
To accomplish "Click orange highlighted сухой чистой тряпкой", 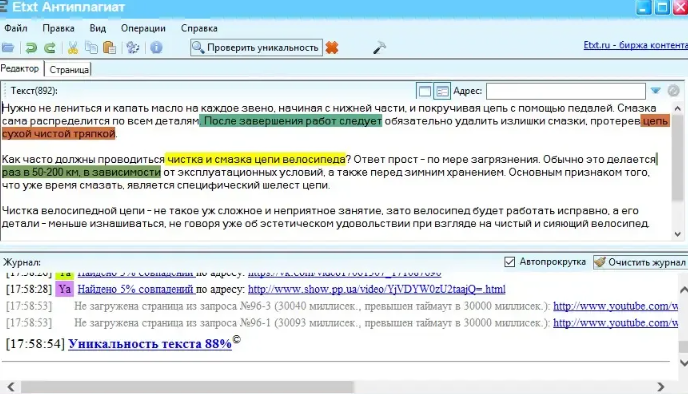I will (58, 133).
